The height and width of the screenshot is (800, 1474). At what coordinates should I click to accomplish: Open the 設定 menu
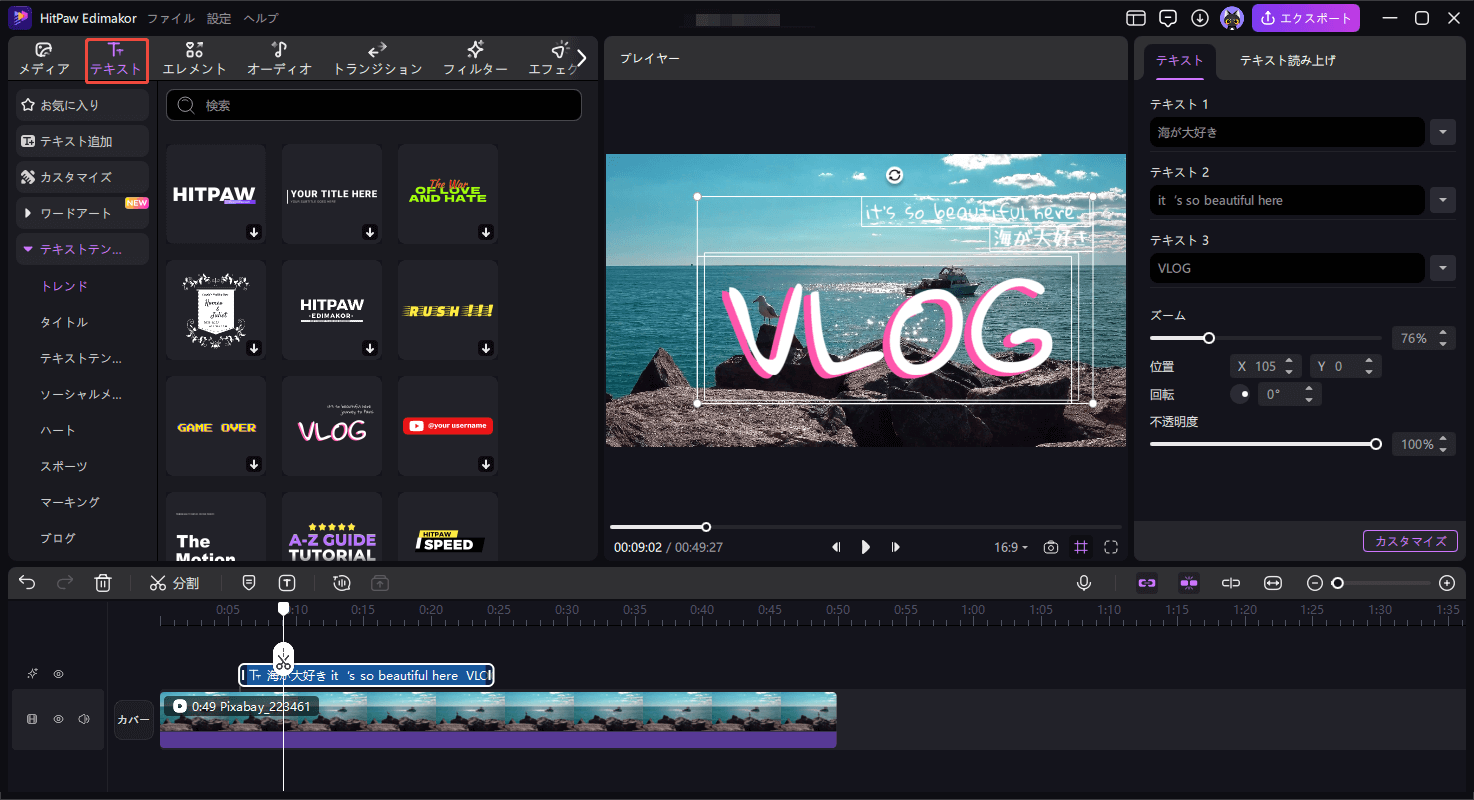pyautogui.click(x=219, y=18)
